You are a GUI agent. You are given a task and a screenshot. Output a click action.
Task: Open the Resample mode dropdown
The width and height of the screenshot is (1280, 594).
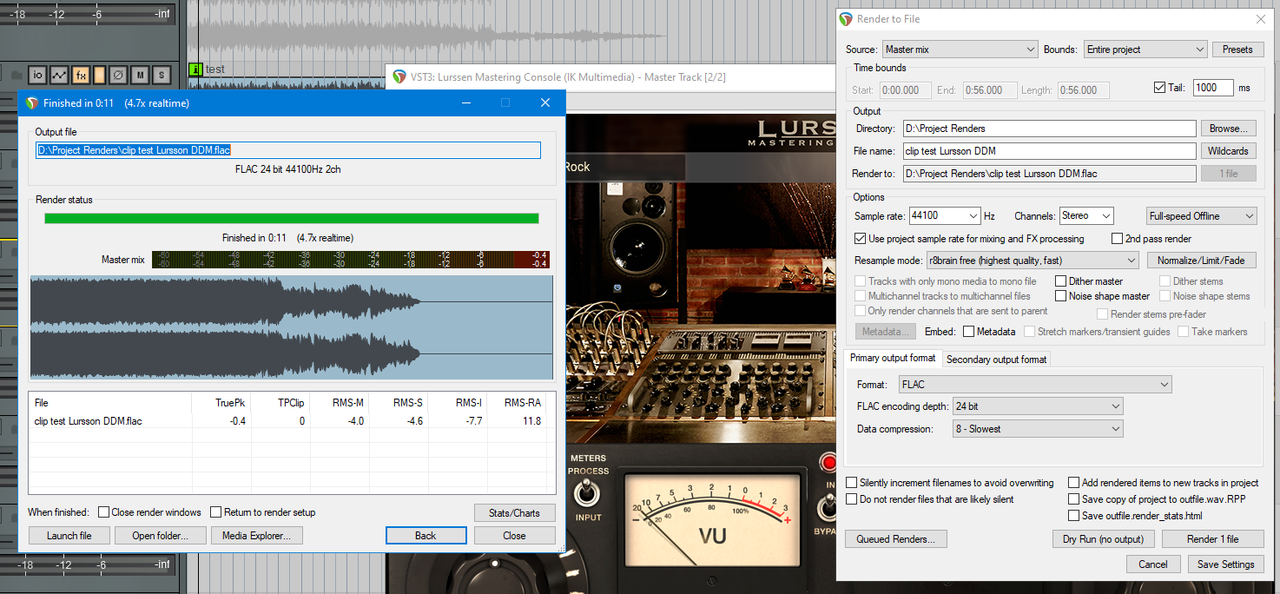[1032, 260]
